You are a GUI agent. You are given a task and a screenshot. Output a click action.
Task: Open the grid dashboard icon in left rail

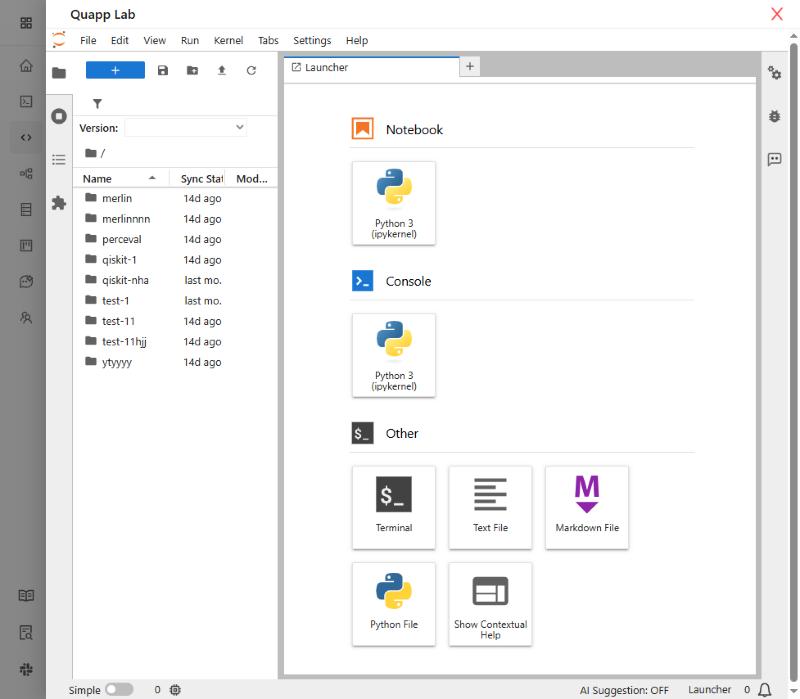pyautogui.click(x=26, y=23)
